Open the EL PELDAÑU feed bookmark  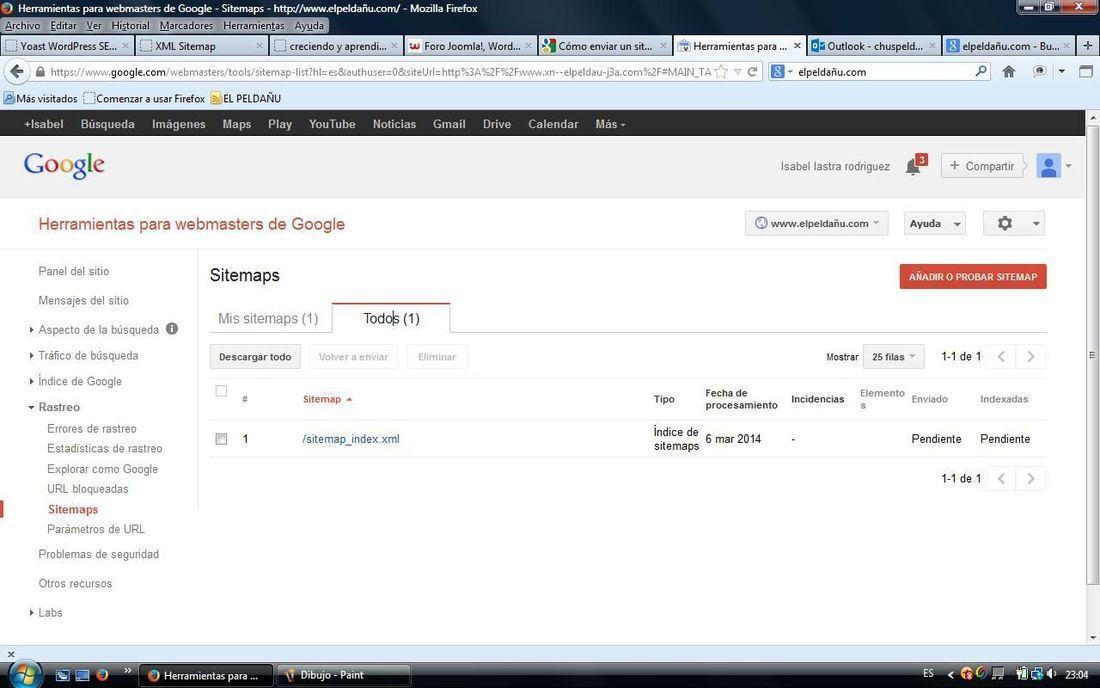(246, 98)
